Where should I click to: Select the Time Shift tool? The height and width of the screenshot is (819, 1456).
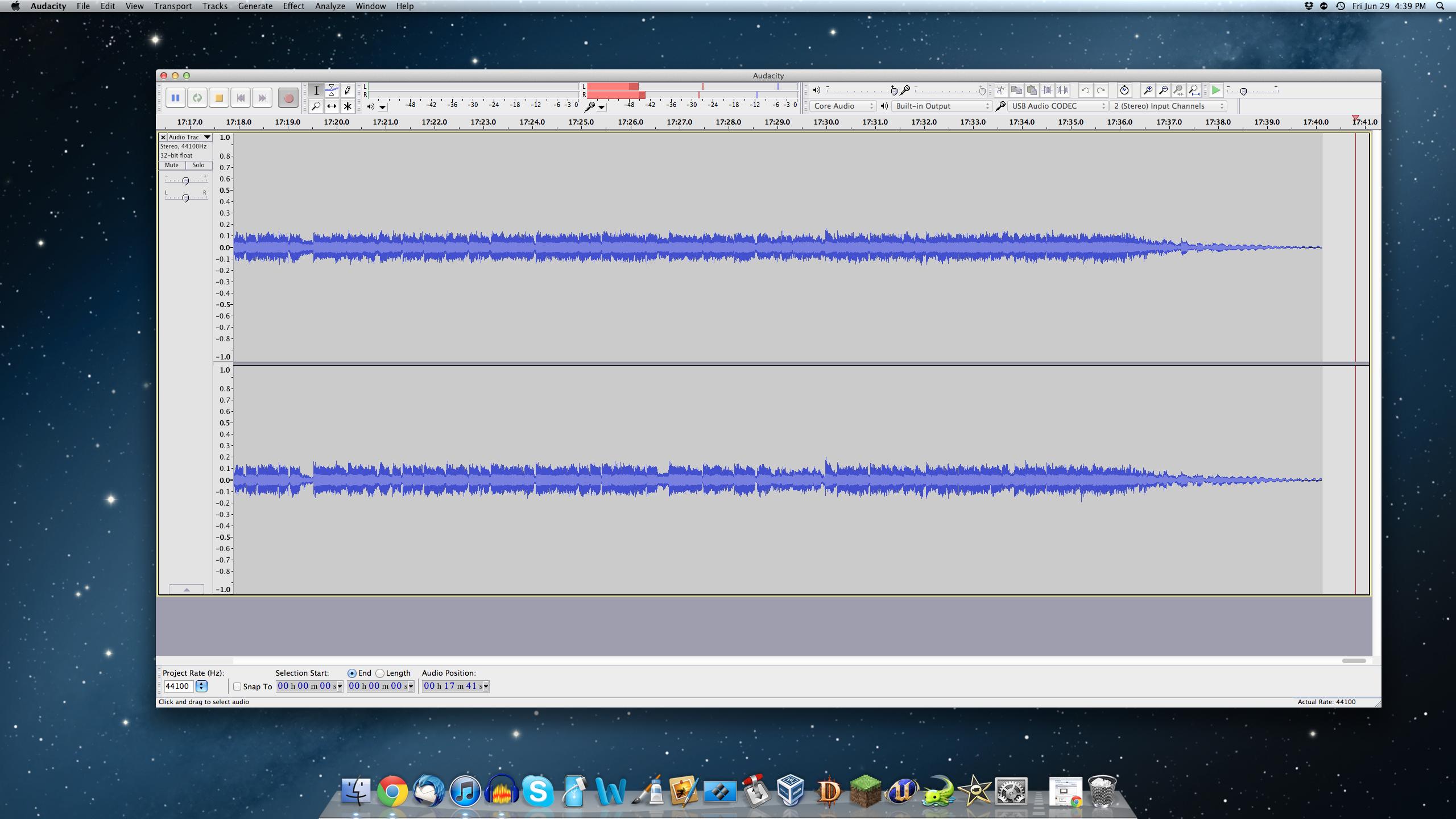pyautogui.click(x=332, y=106)
